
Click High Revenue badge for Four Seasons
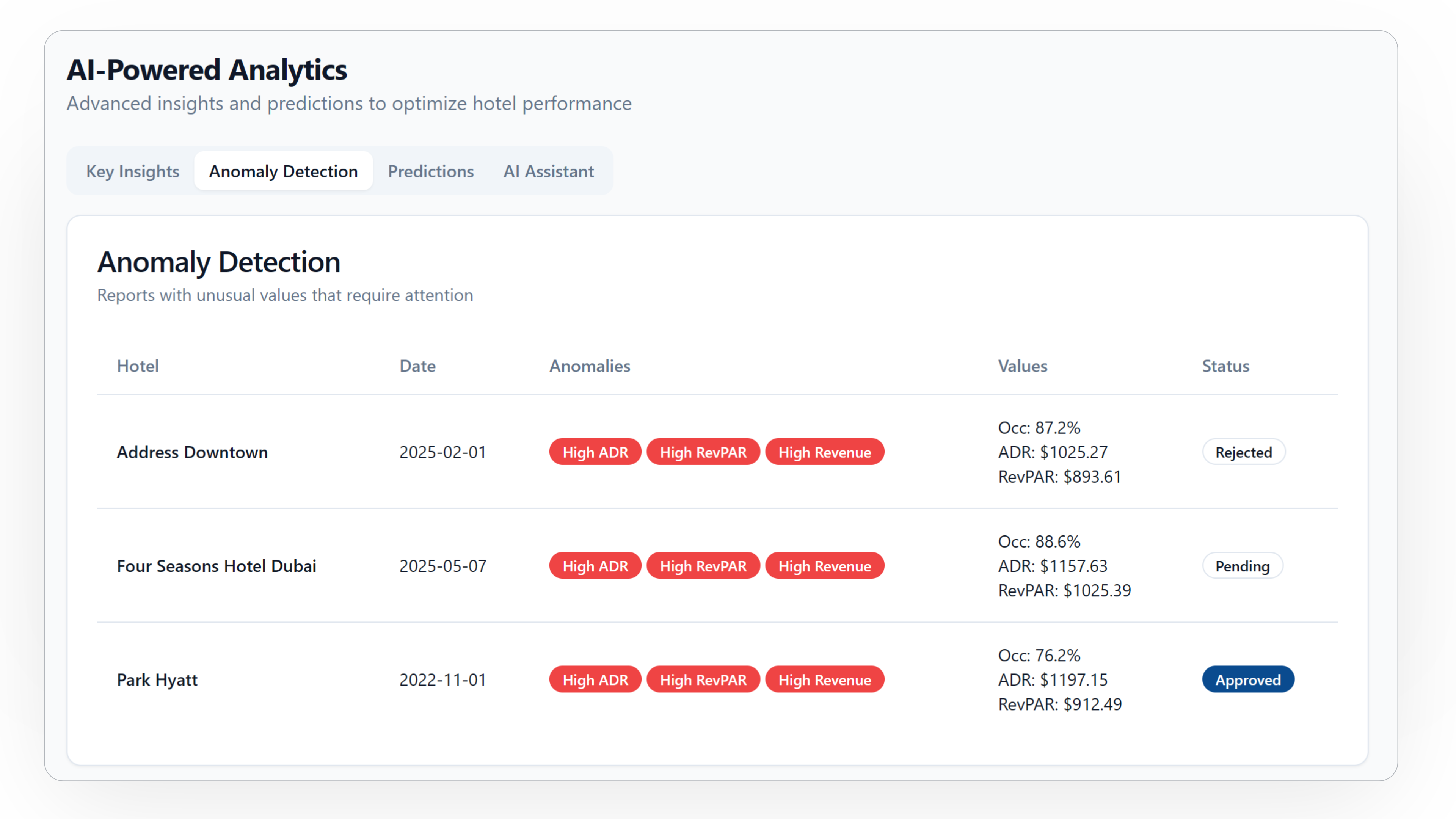[825, 566]
